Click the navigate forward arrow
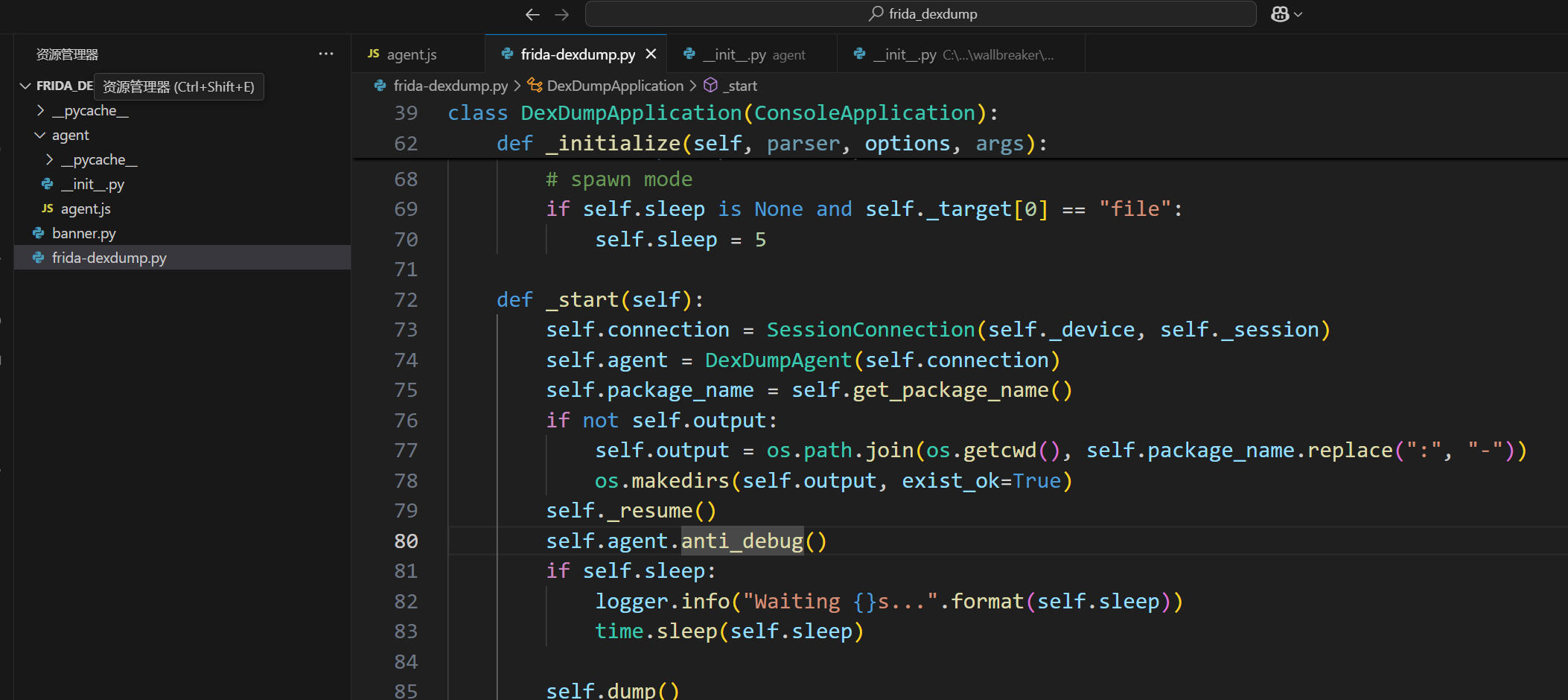 coord(562,14)
